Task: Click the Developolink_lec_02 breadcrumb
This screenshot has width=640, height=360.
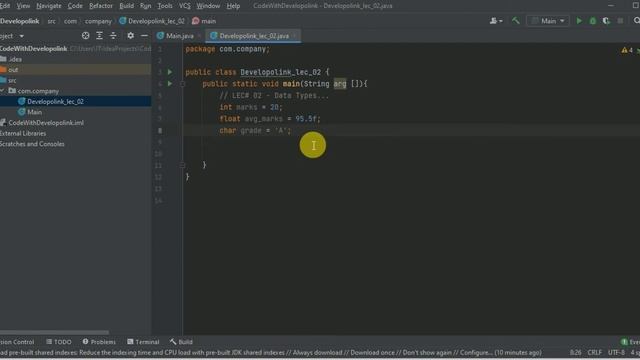Action: pyautogui.click(x=152, y=21)
